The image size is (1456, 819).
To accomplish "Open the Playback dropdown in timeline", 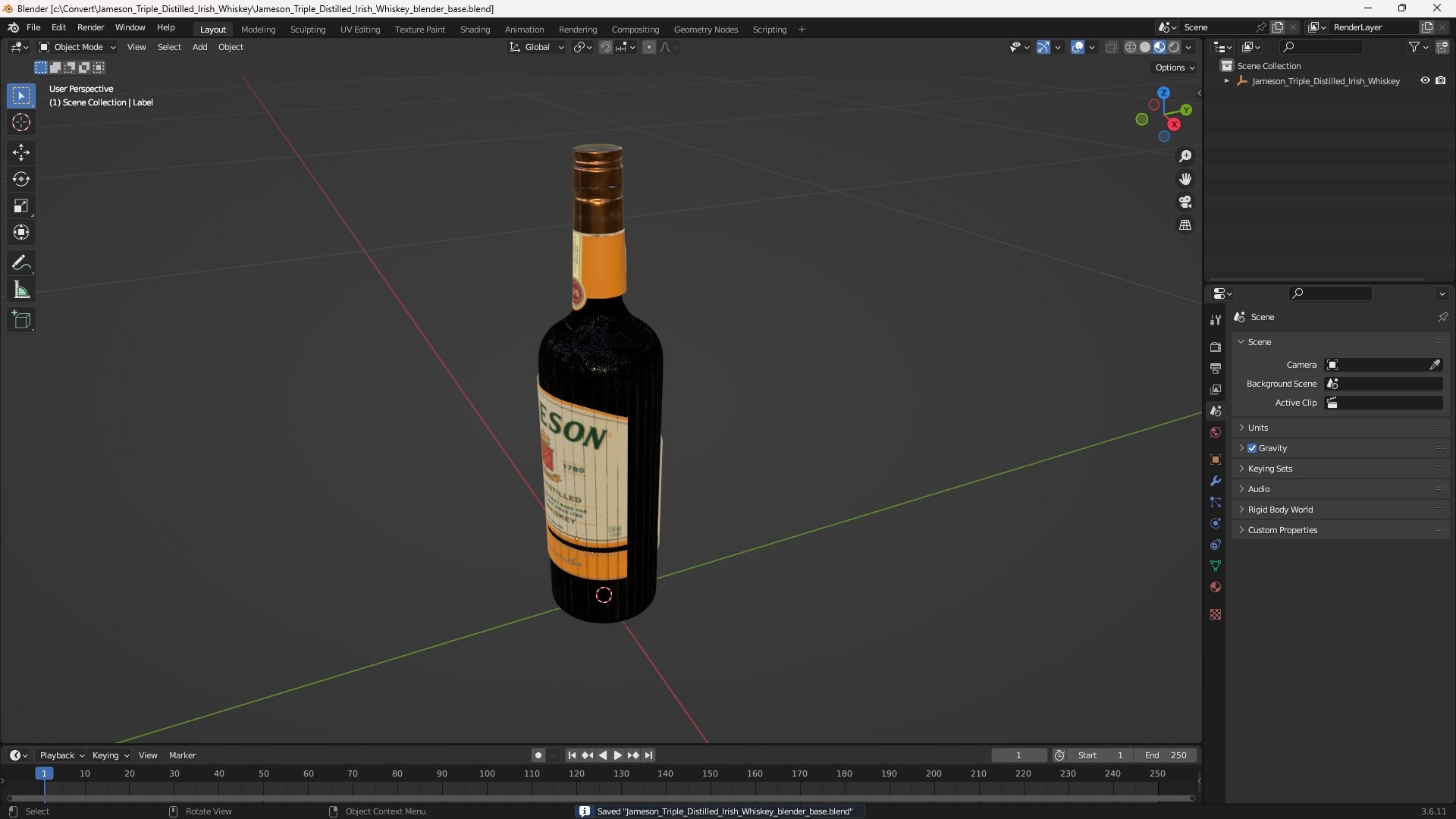I will 61,755.
